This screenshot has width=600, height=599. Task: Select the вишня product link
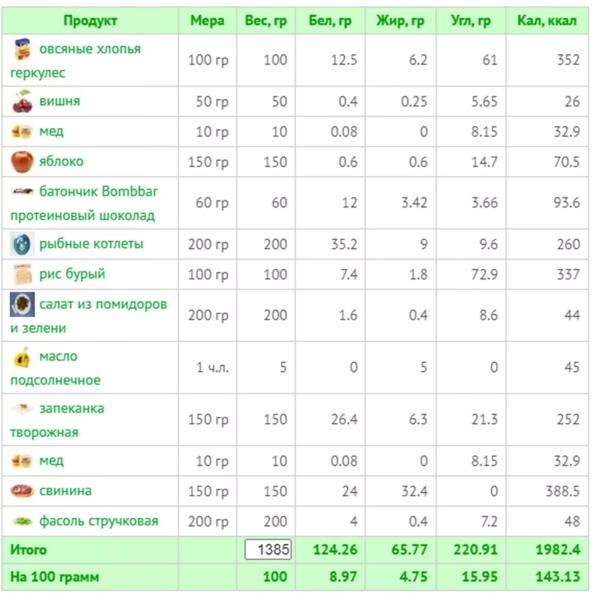coord(60,102)
